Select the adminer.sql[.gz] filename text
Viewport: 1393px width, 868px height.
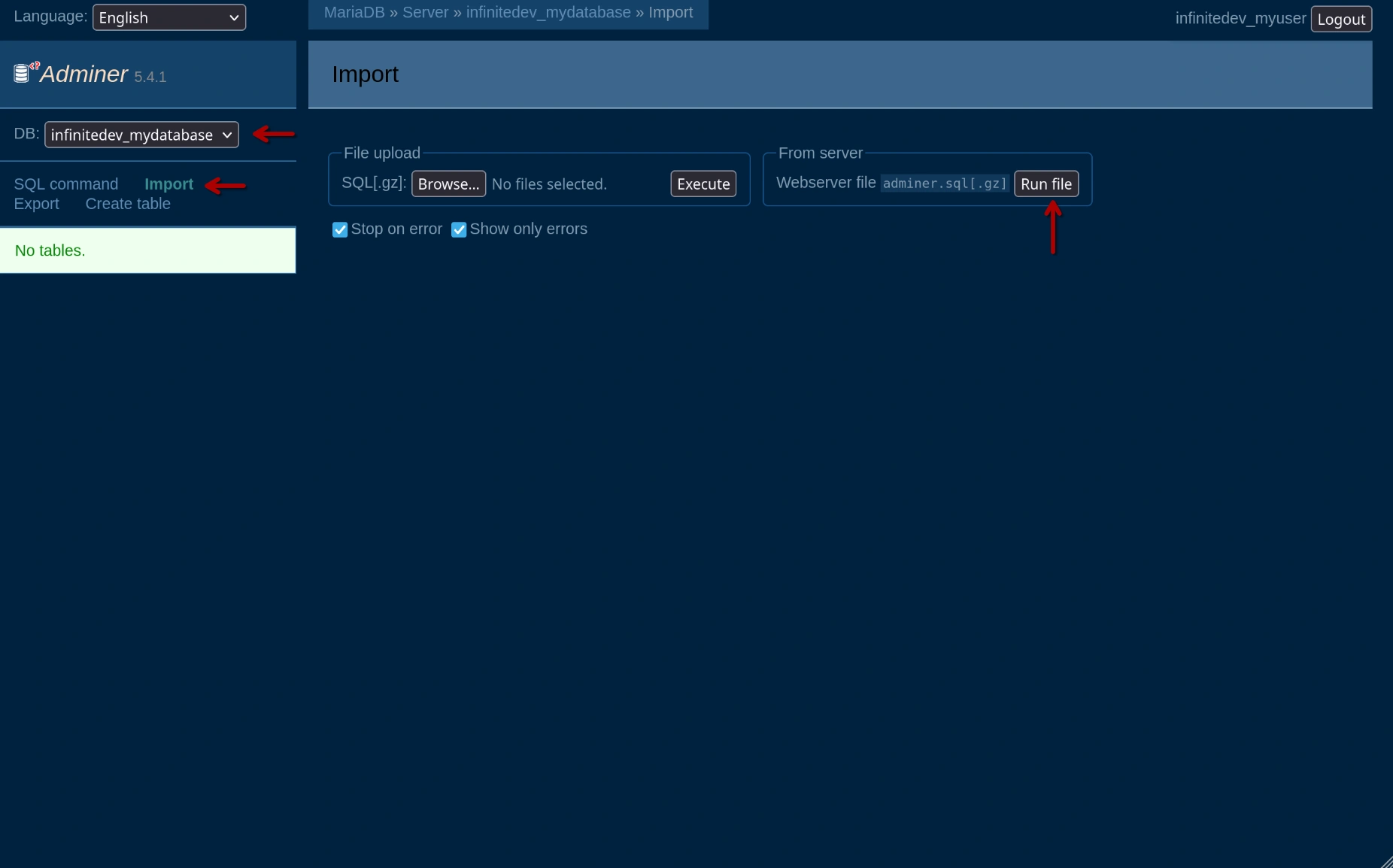click(945, 183)
